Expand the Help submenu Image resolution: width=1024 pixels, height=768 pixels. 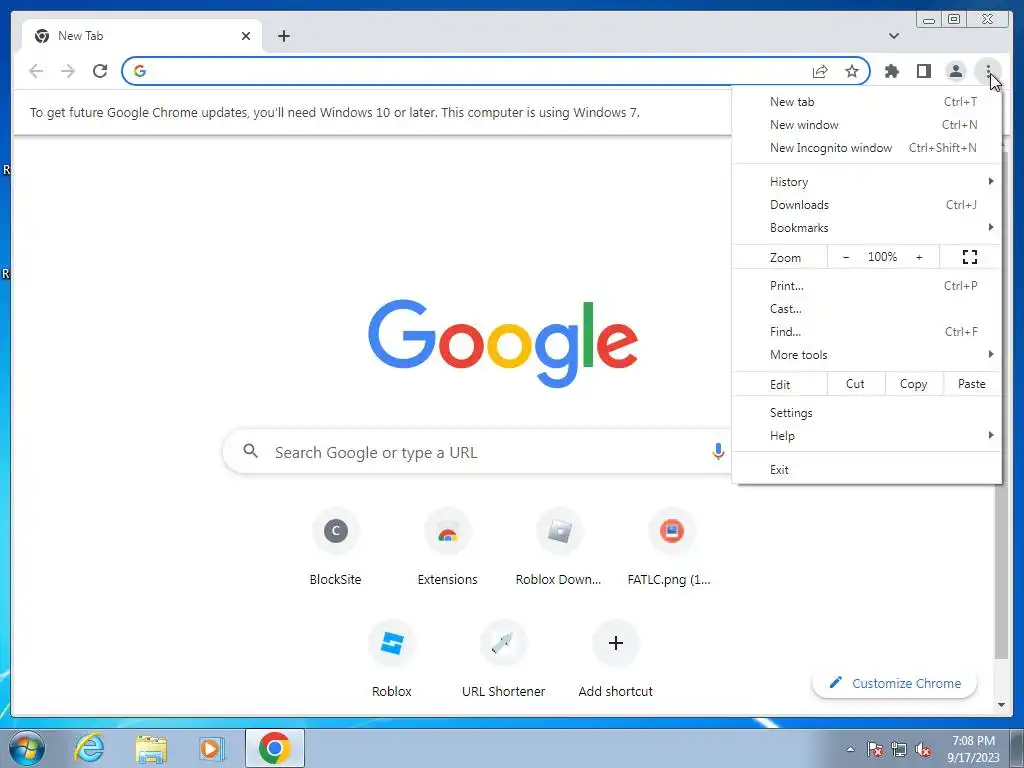click(x=867, y=436)
